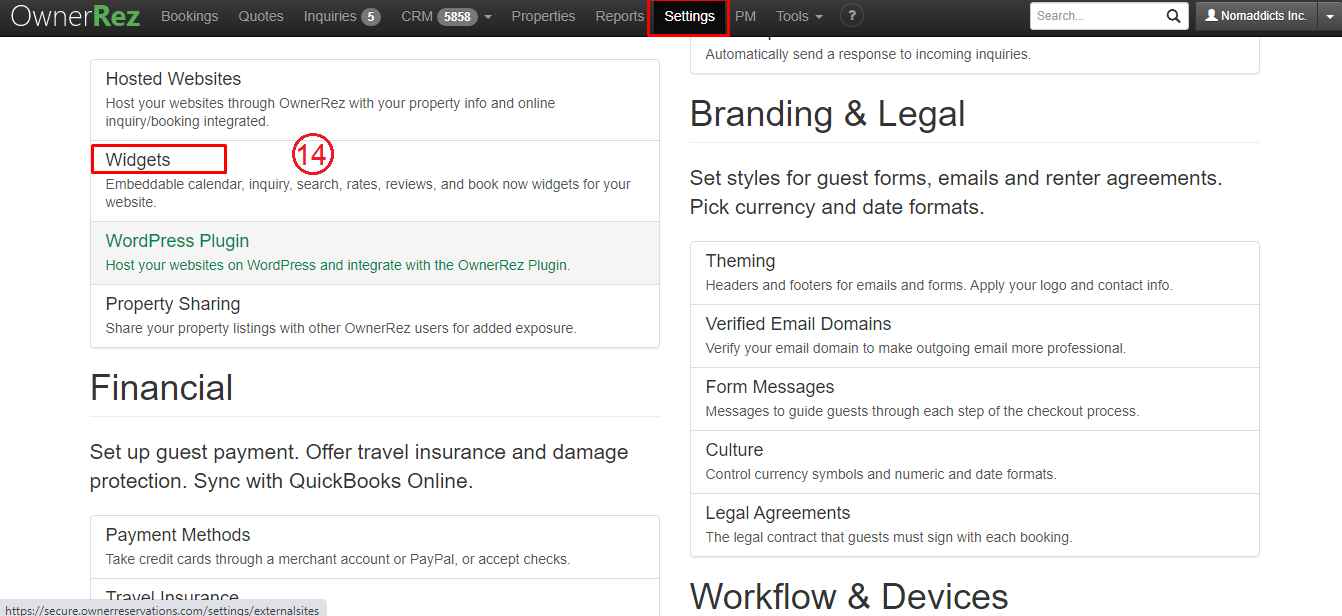Select the Settings tab
The width and height of the screenshot is (1342, 616).
point(689,17)
